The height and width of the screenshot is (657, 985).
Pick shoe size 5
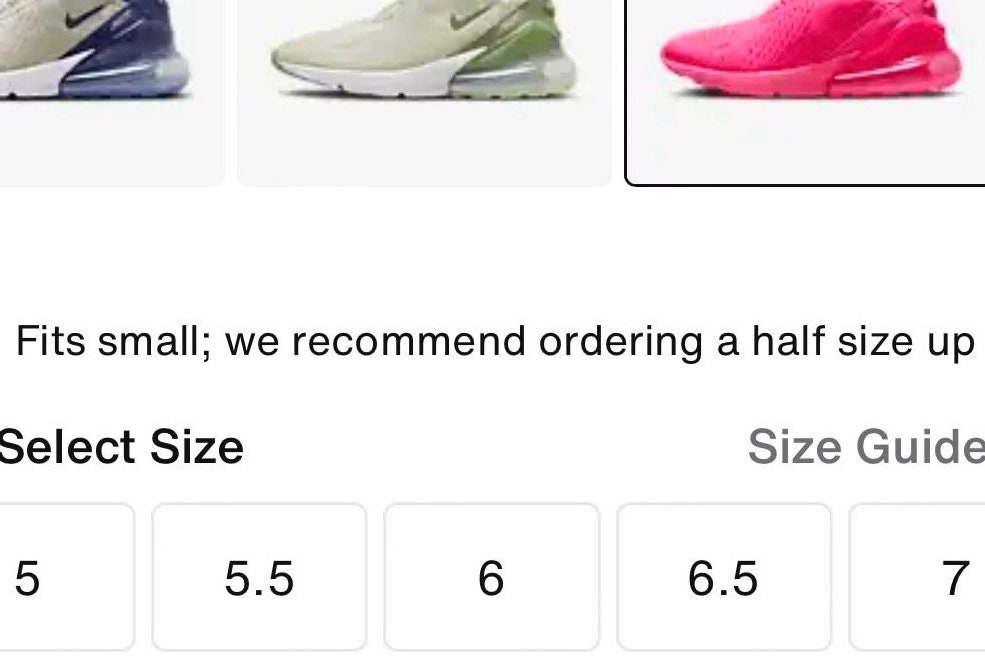(x=63, y=577)
